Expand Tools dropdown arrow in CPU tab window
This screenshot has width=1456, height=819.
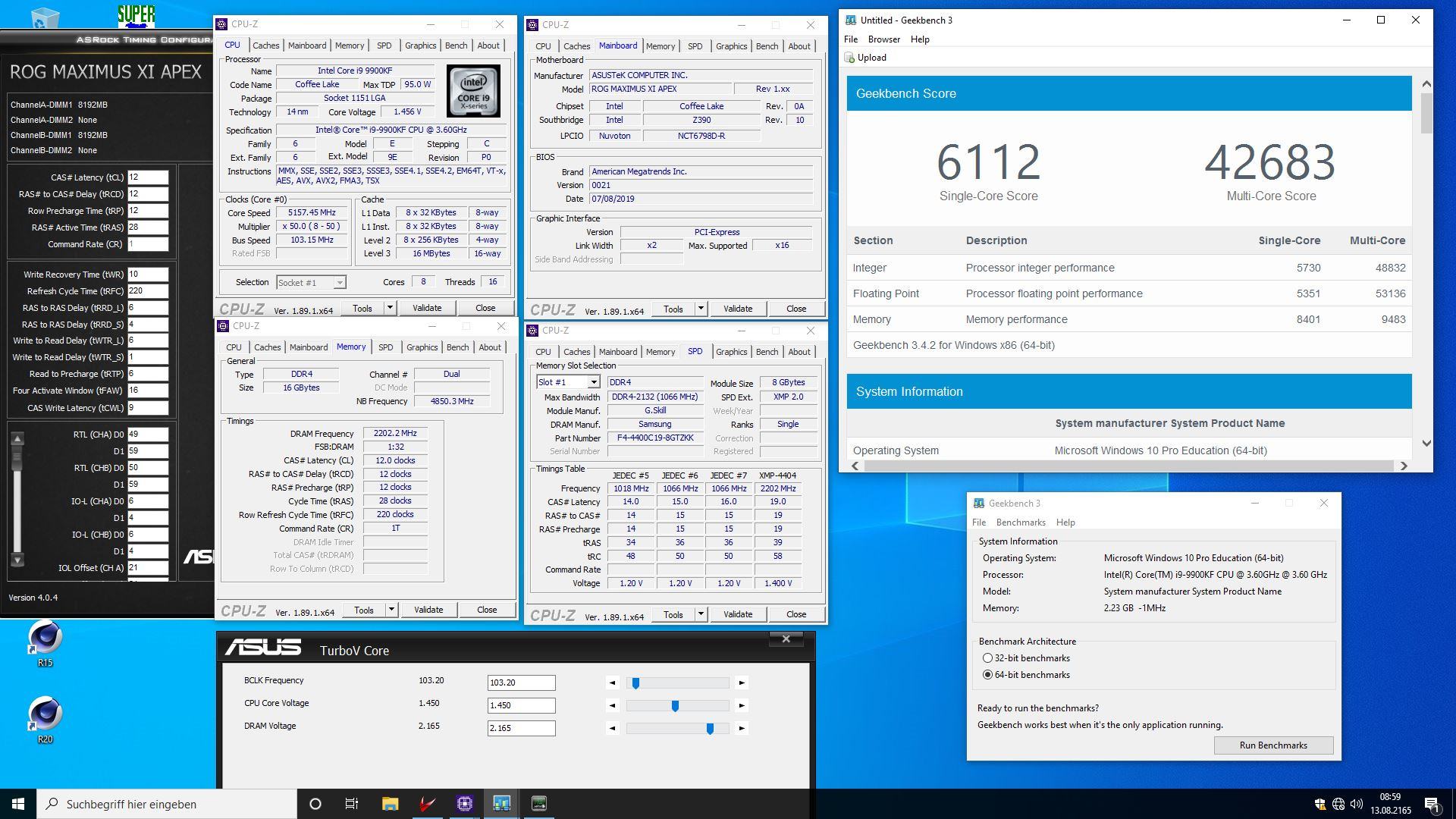click(x=390, y=308)
